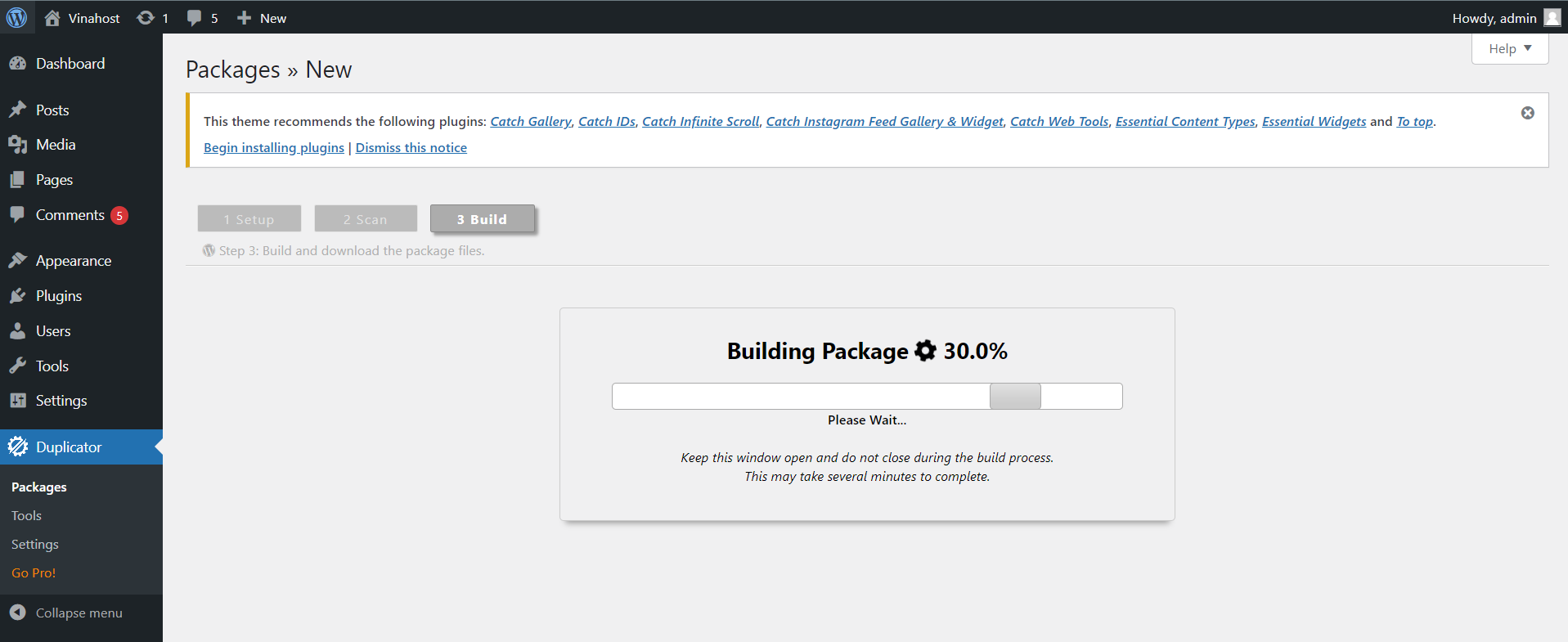Viewport: 1568px width, 642px height.
Task: Click the updates icon in admin bar
Action: coord(146,18)
